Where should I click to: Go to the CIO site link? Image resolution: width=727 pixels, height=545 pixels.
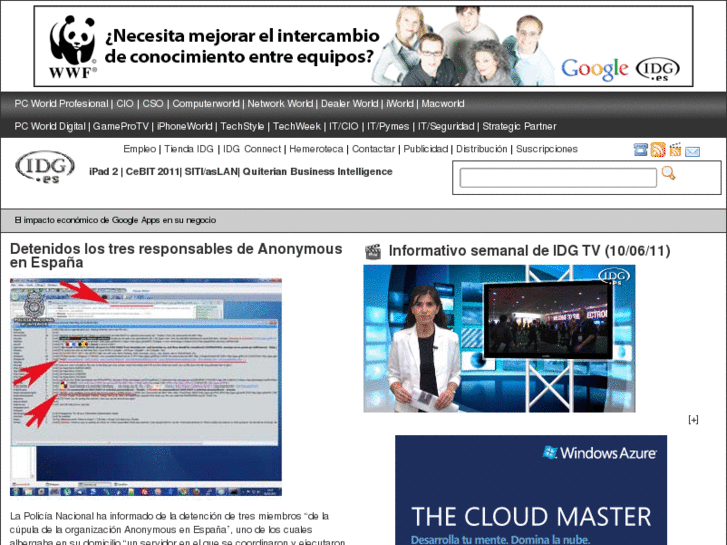click(x=125, y=103)
